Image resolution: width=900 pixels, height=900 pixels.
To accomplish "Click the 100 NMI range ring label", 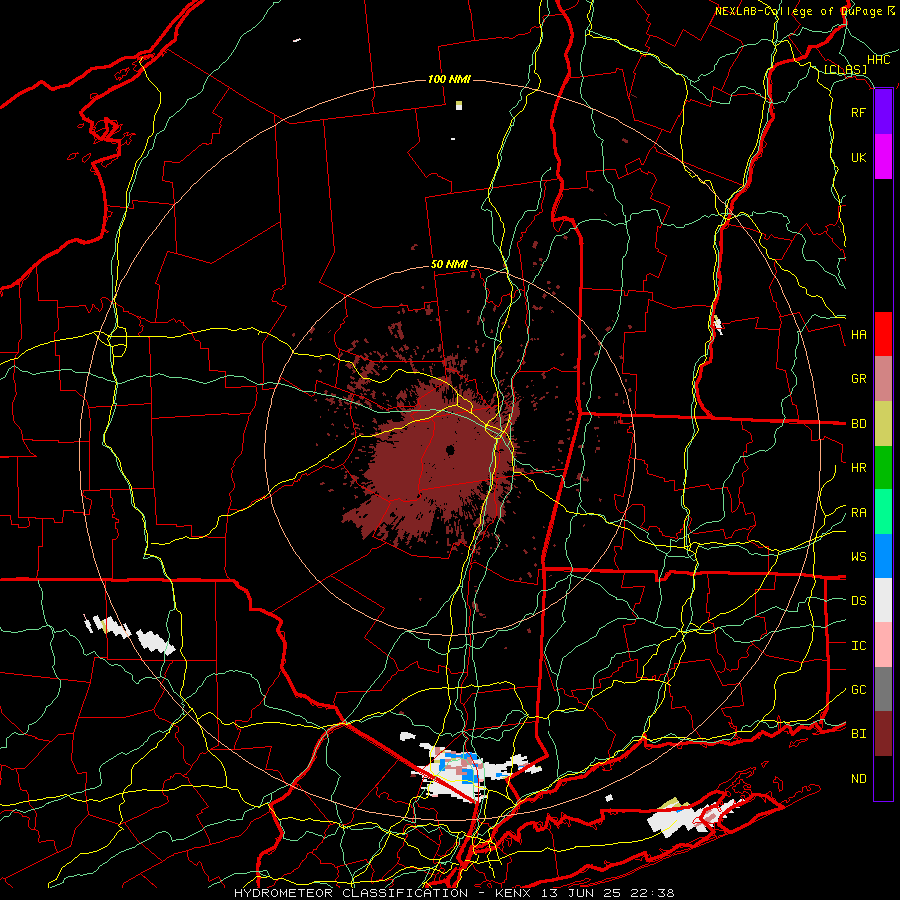I will [449, 79].
